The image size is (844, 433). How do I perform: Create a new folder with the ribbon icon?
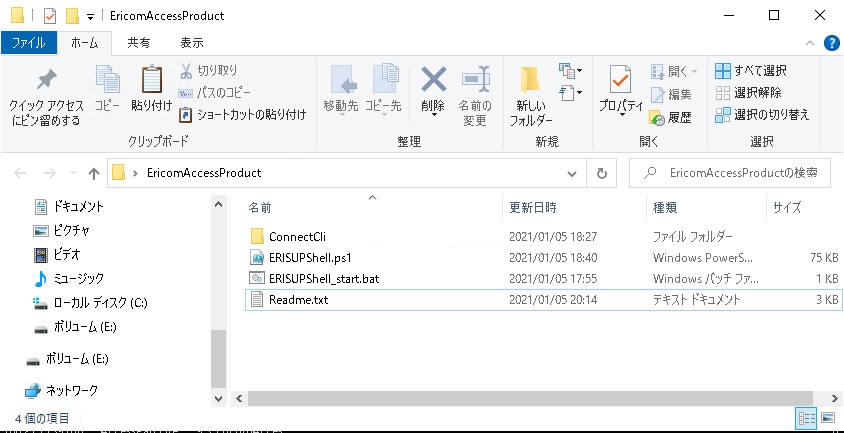click(x=531, y=80)
